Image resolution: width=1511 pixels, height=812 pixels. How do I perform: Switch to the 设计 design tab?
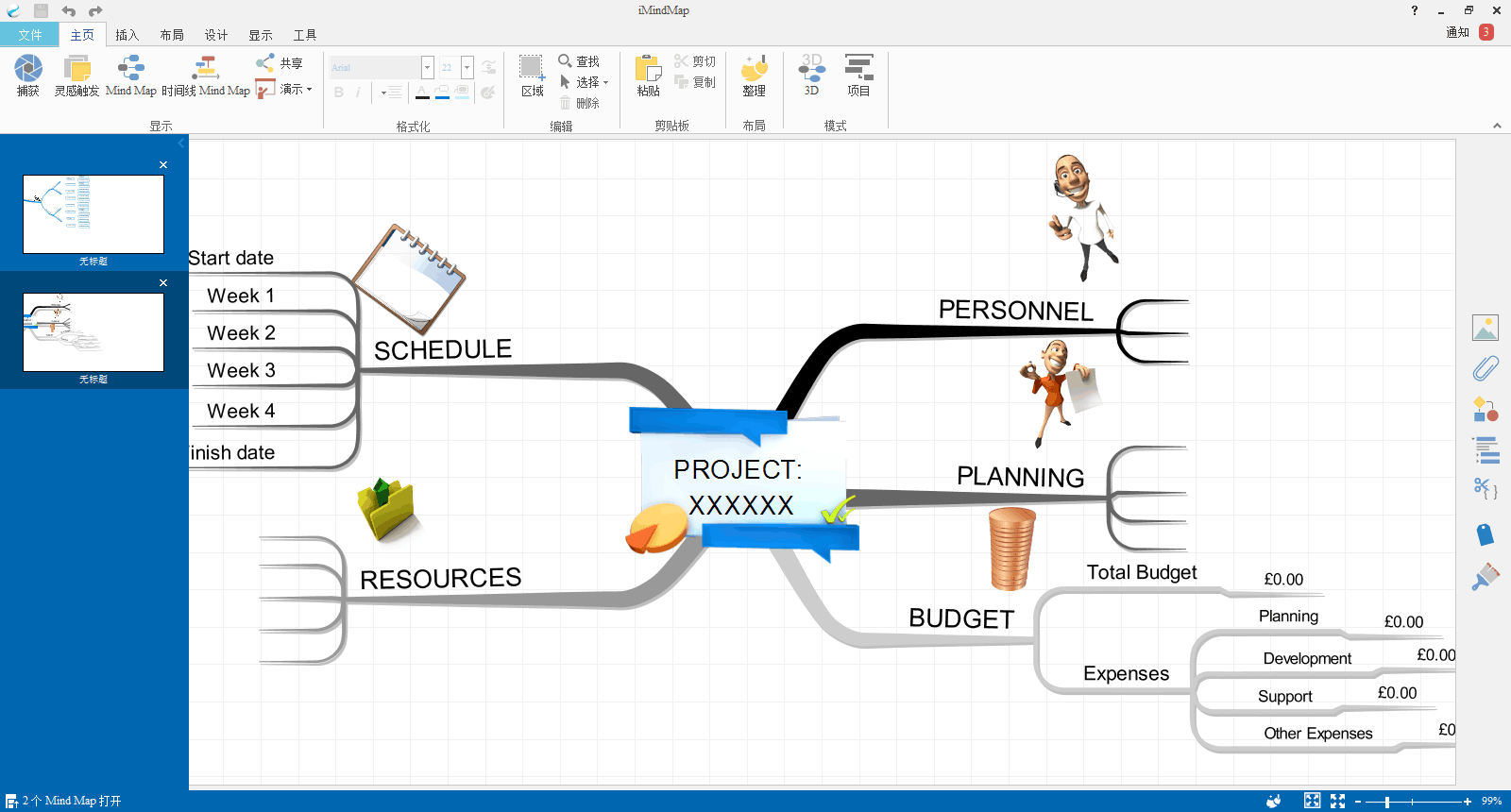click(x=215, y=35)
